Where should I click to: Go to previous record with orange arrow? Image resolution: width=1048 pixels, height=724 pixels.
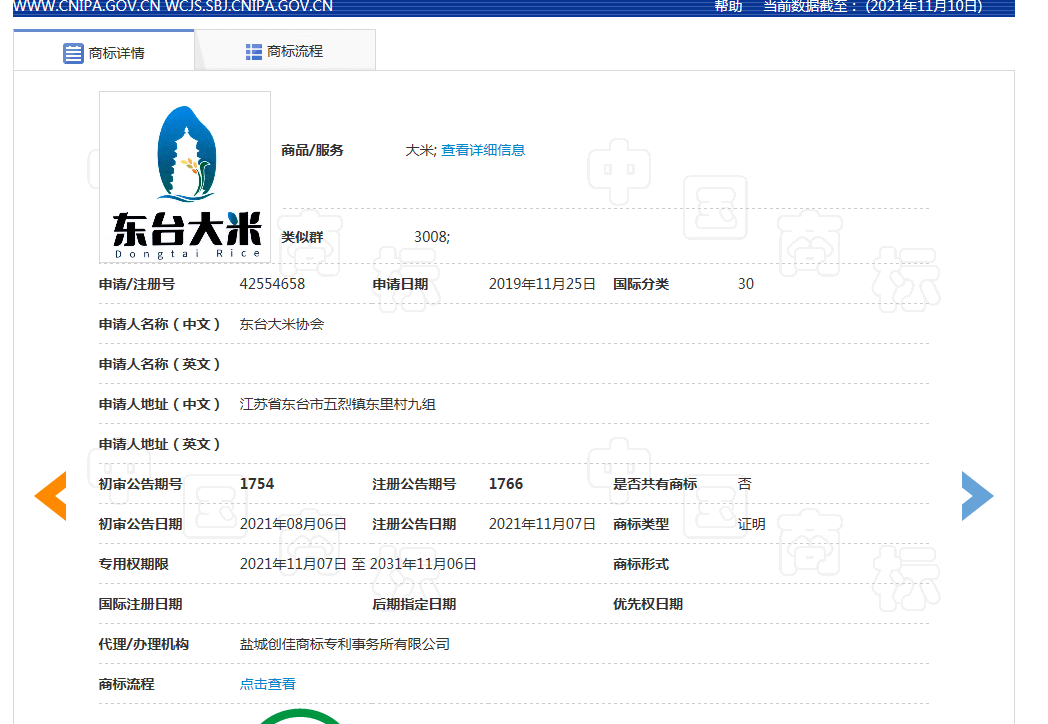tap(51, 495)
